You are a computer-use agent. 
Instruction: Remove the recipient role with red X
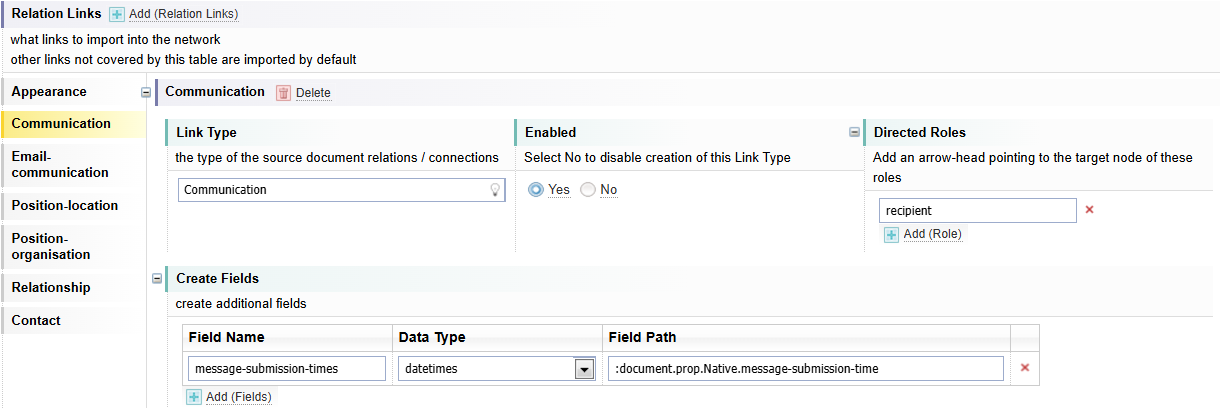(x=1090, y=210)
